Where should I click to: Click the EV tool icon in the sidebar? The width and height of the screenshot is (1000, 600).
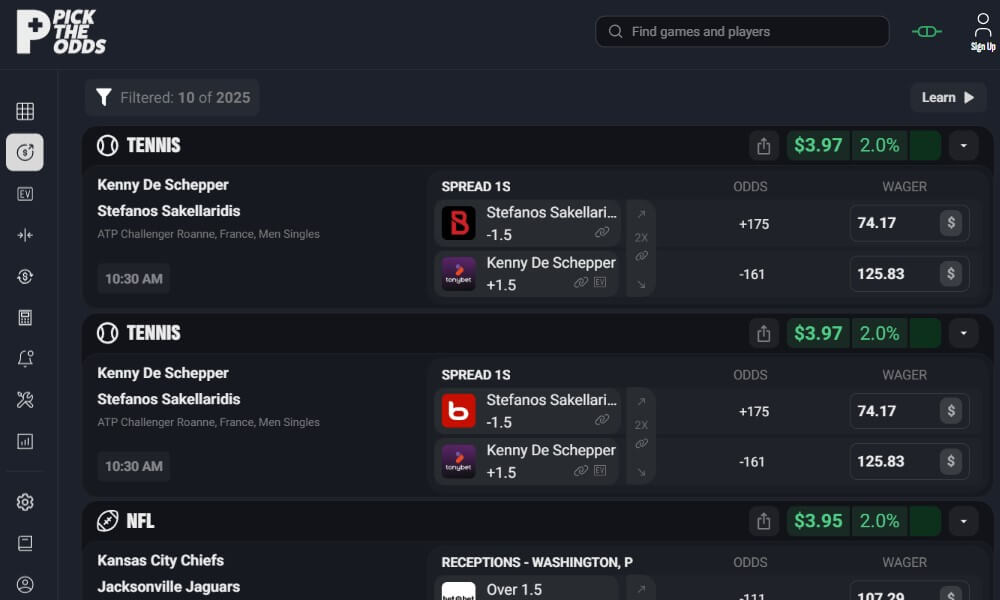(25, 194)
